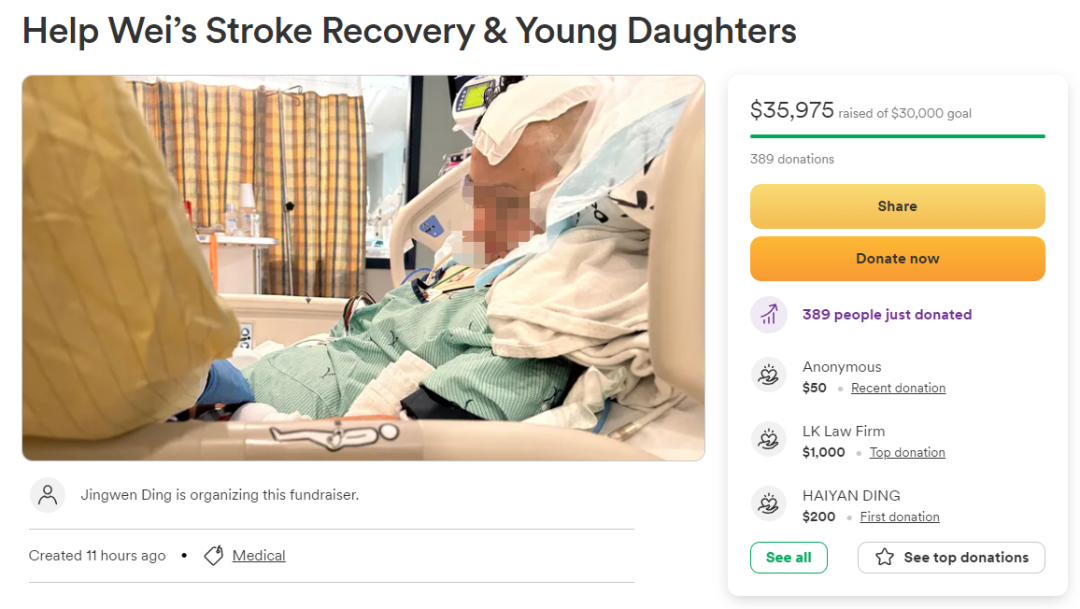1080x609 pixels.
Task: Click the purple trending chart icon
Action: tap(769, 315)
